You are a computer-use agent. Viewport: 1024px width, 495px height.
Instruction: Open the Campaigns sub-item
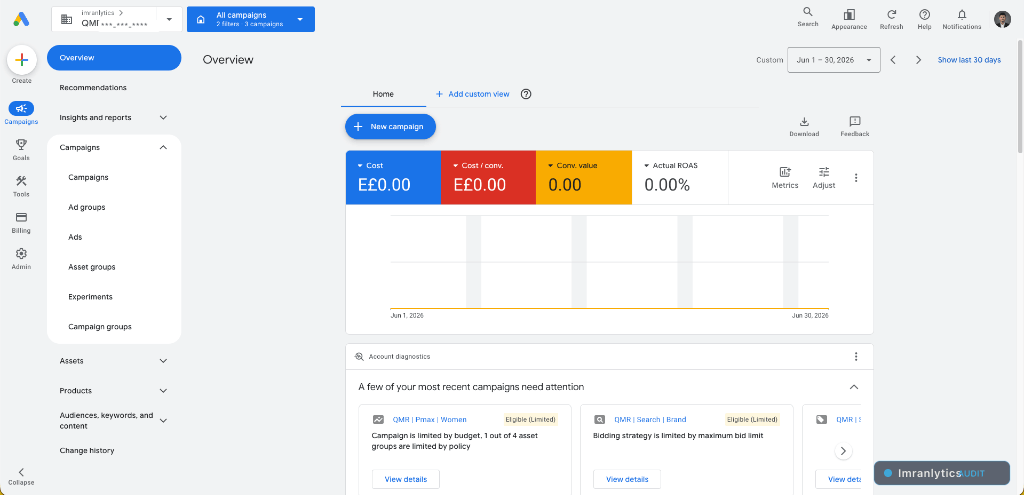88,177
